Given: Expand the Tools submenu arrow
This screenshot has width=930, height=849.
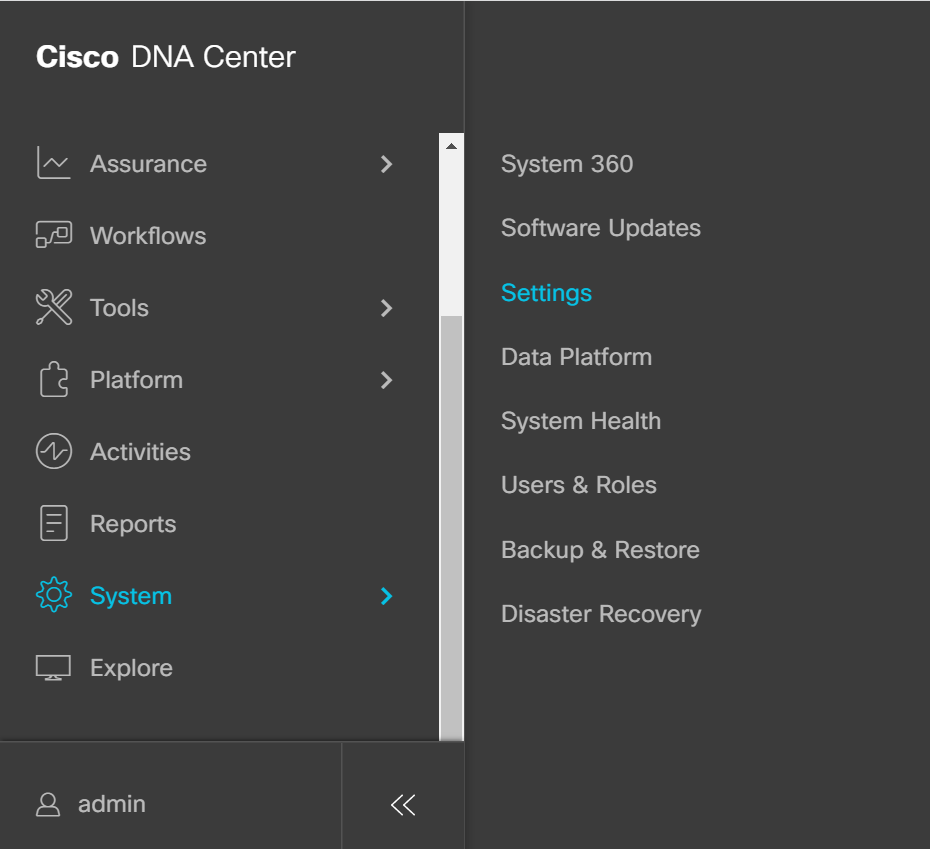Looking at the screenshot, I should (387, 308).
